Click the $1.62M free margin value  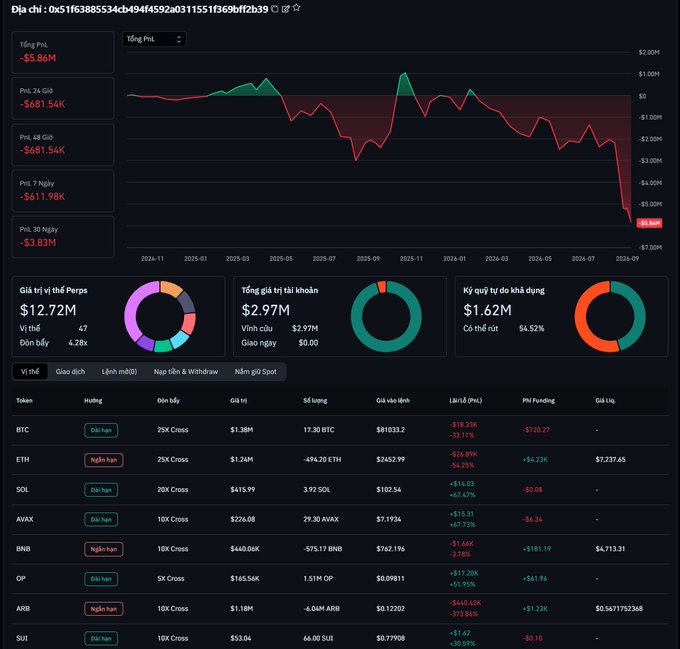tap(487, 310)
